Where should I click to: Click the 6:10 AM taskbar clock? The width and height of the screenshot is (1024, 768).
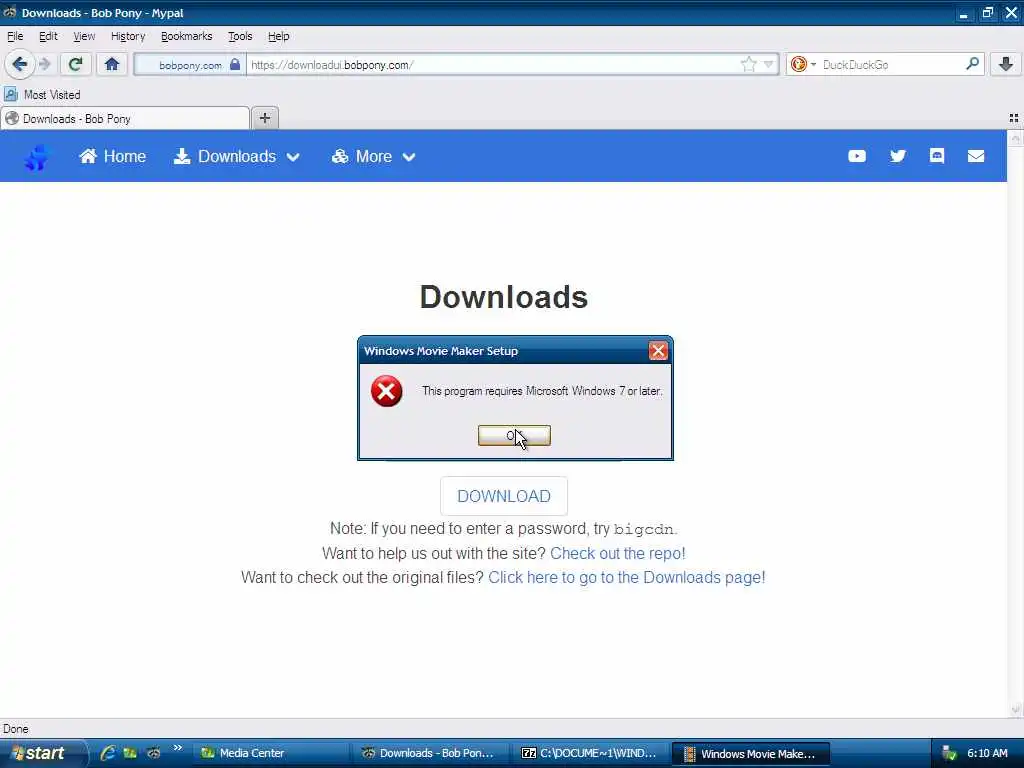987,754
